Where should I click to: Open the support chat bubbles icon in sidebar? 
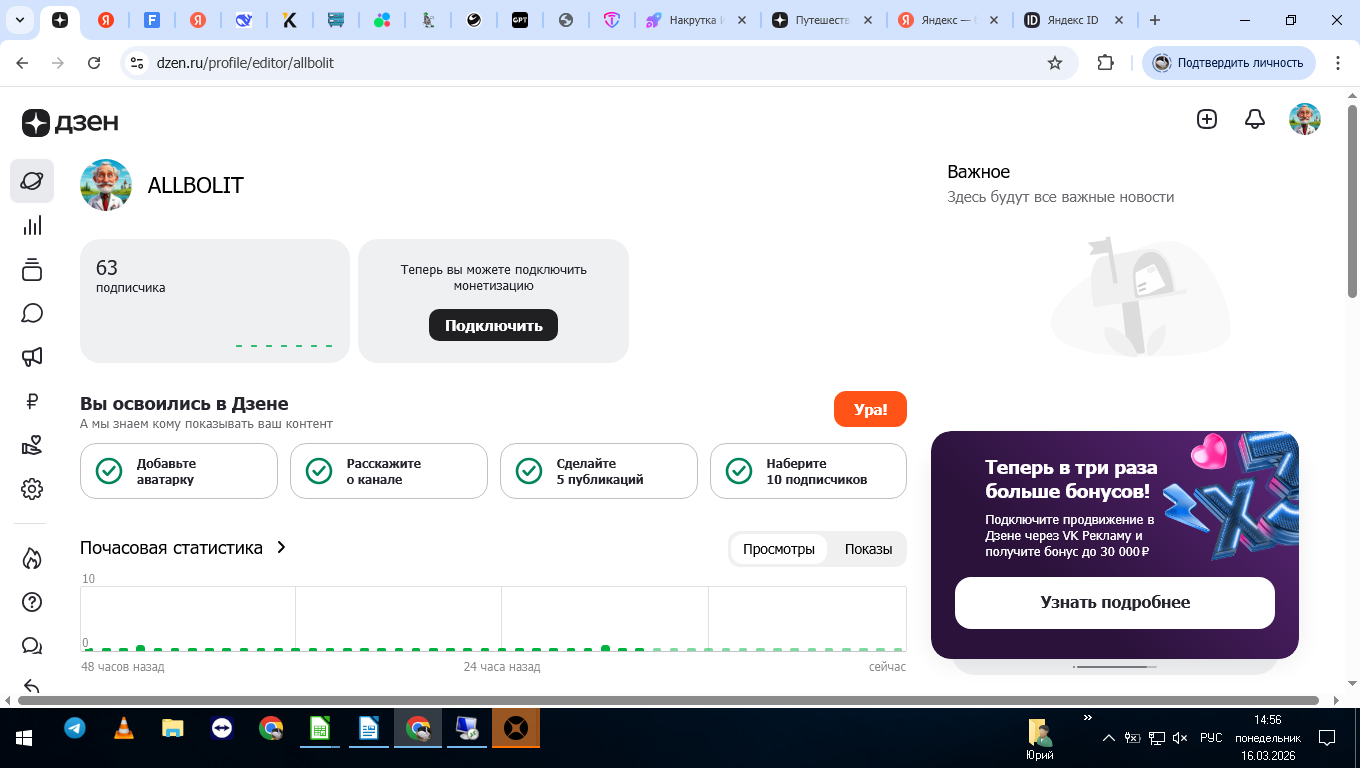pos(32,646)
